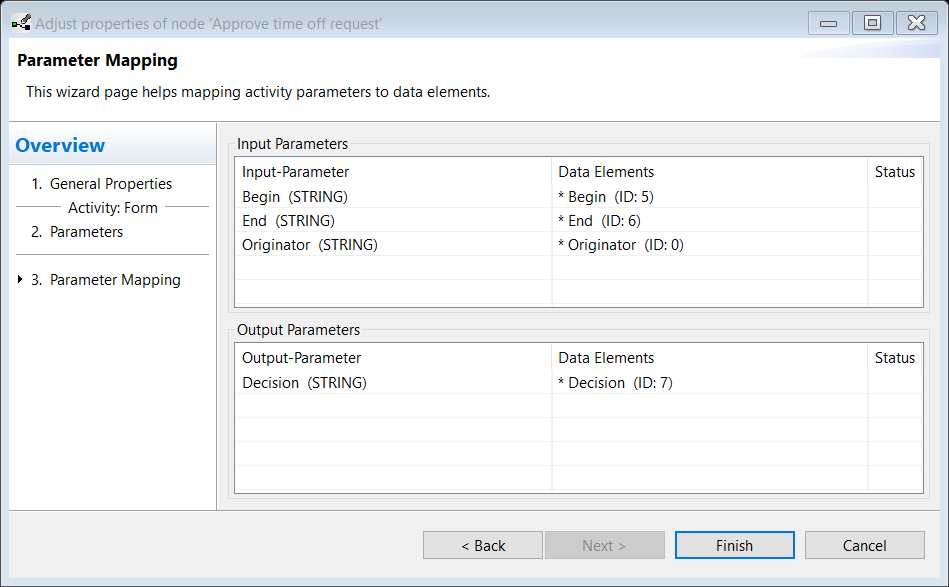Click the Output Parameters Status column header

click(895, 358)
